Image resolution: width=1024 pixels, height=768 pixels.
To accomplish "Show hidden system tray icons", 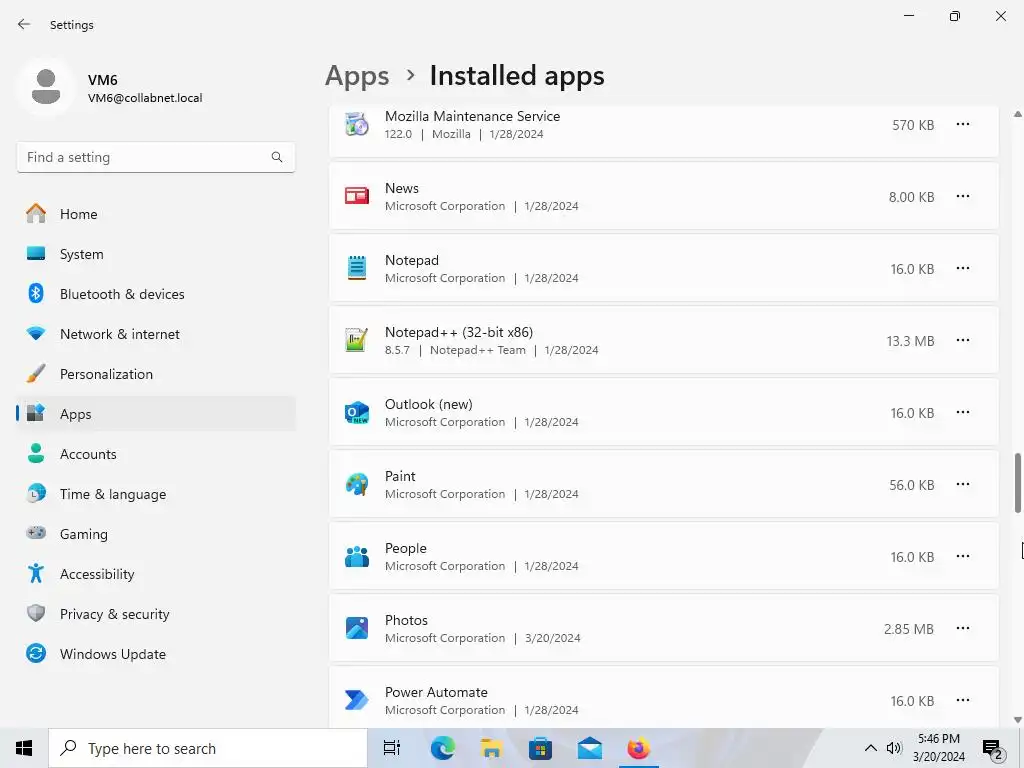I will click(871, 748).
